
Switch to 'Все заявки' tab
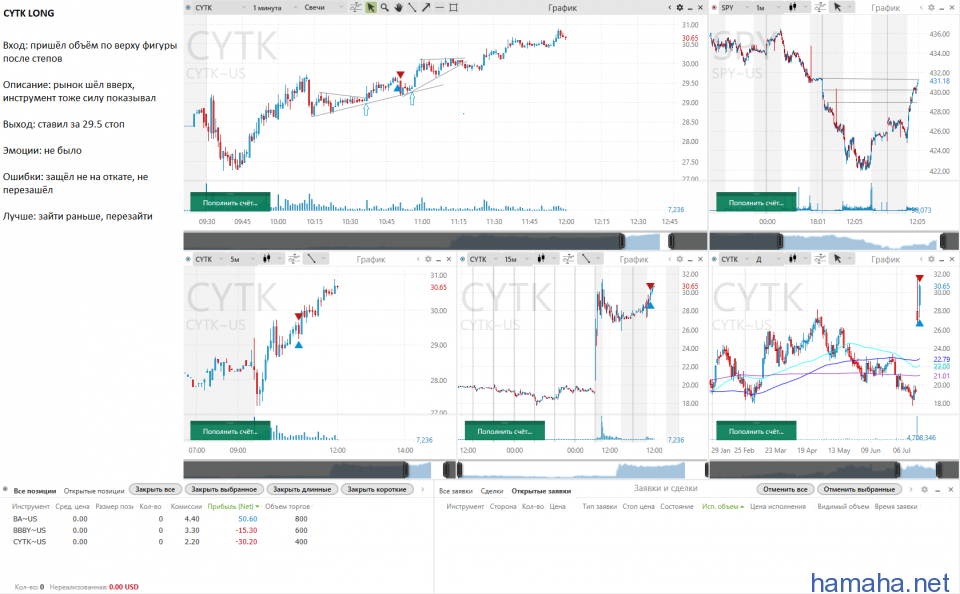pyautogui.click(x=456, y=491)
